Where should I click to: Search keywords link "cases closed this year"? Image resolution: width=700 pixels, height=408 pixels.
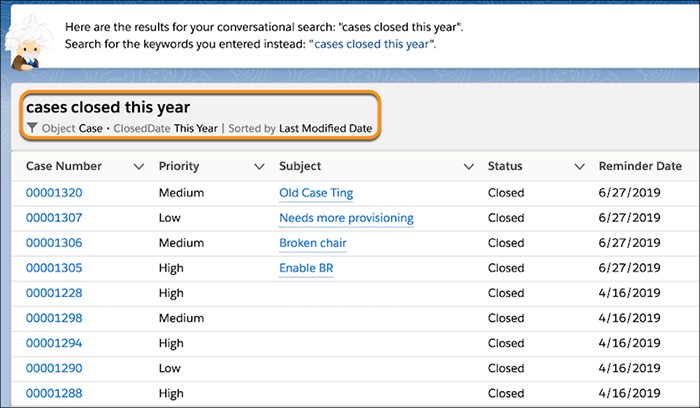(x=372, y=44)
